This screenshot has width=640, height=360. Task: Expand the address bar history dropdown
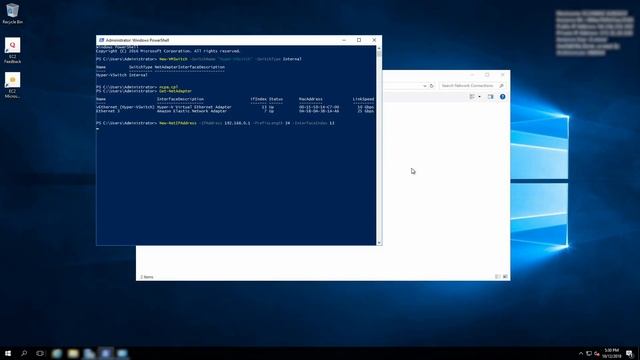[x=425, y=86]
